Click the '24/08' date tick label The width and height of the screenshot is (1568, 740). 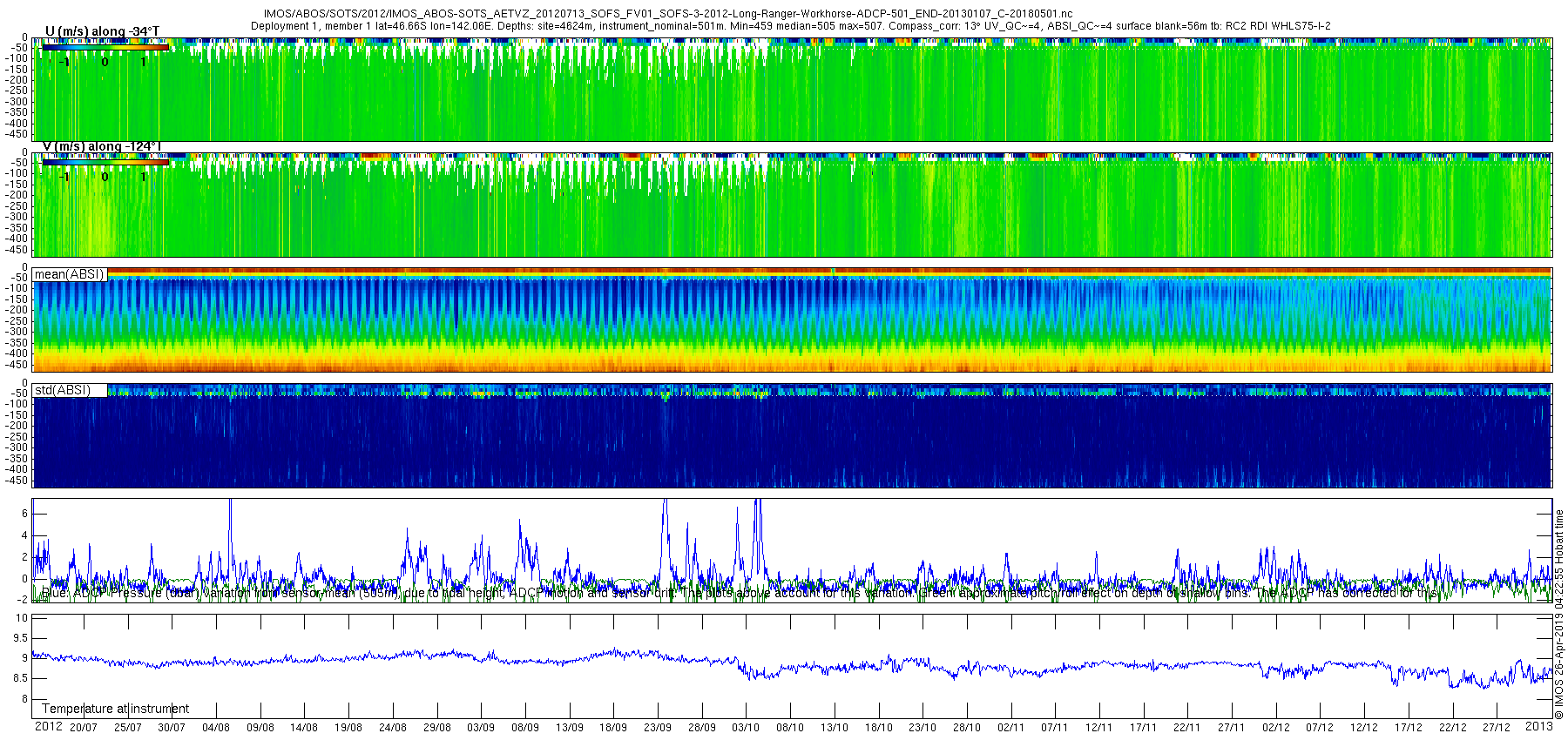pyautogui.click(x=393, y=728)
